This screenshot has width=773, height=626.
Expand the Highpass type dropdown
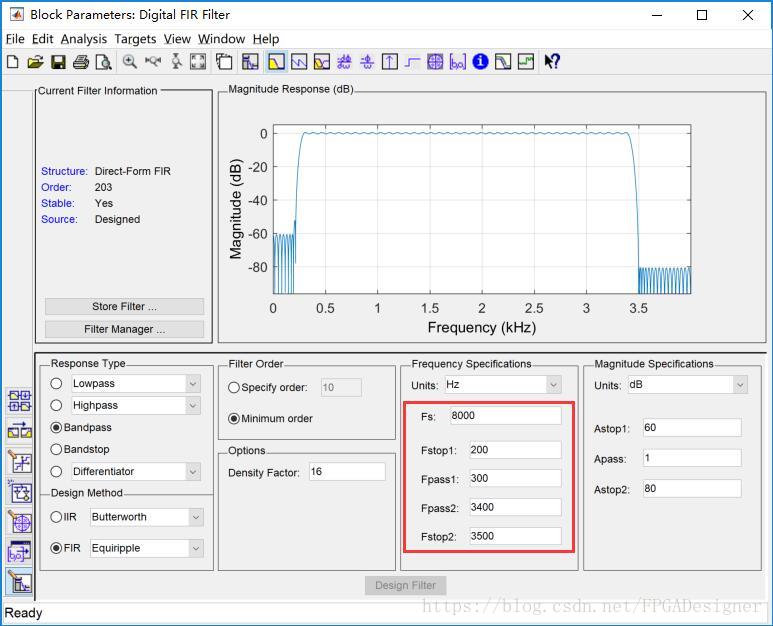click(193, 406)
